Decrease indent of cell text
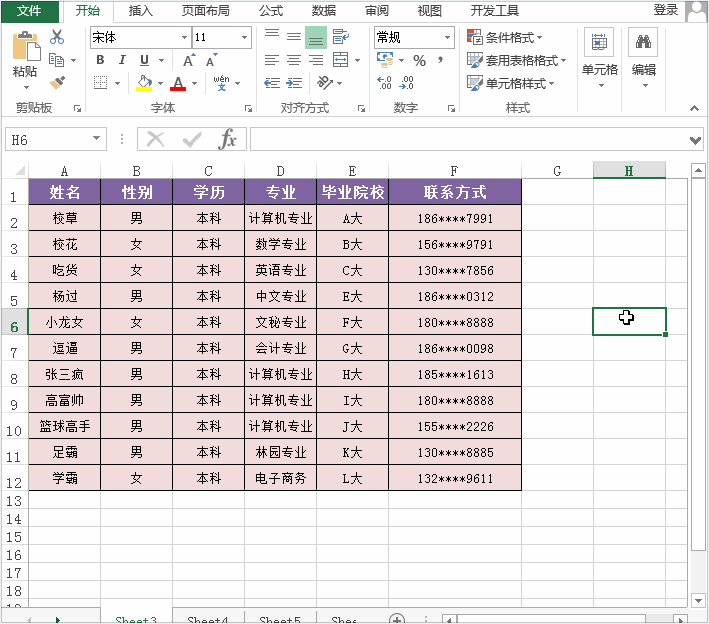 tap(272, 83)
